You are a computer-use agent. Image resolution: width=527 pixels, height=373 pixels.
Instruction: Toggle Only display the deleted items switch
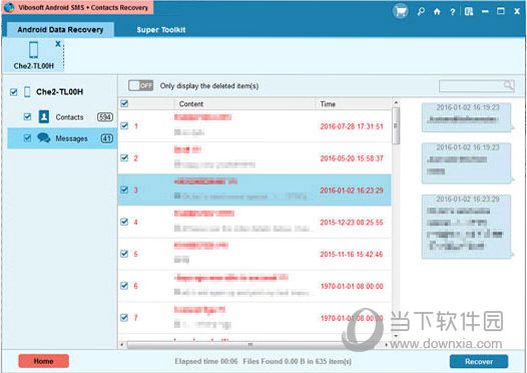pos(140,86)
